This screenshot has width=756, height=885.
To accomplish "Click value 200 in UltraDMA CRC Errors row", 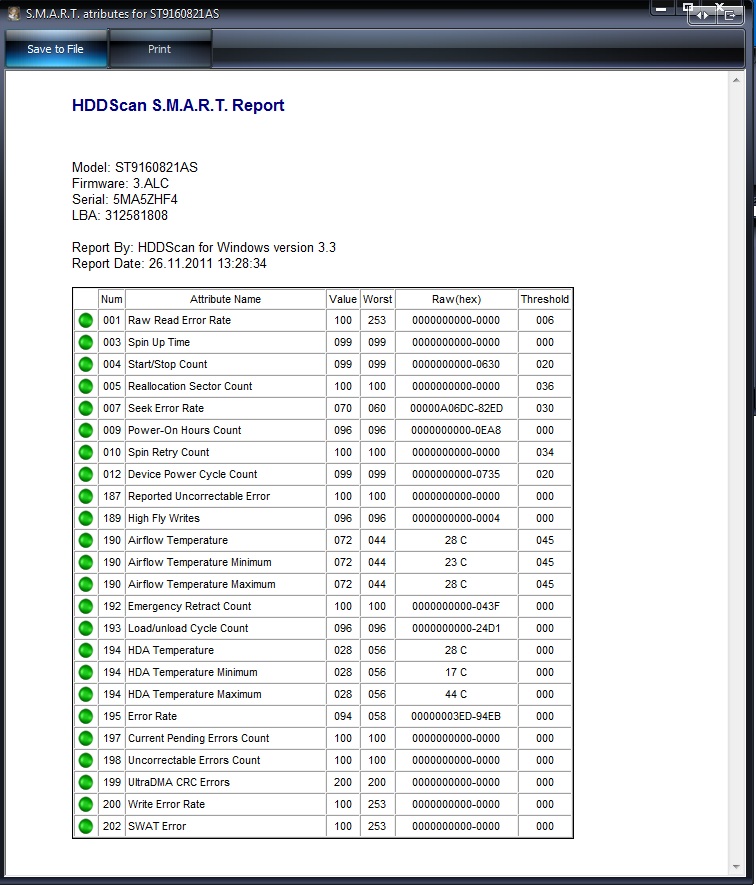I will 343,782.
